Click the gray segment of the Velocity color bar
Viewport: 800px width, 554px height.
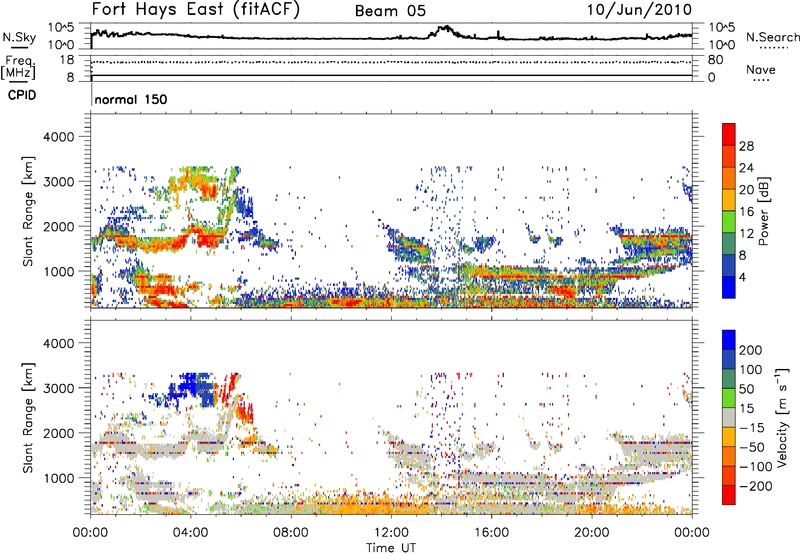729,417
